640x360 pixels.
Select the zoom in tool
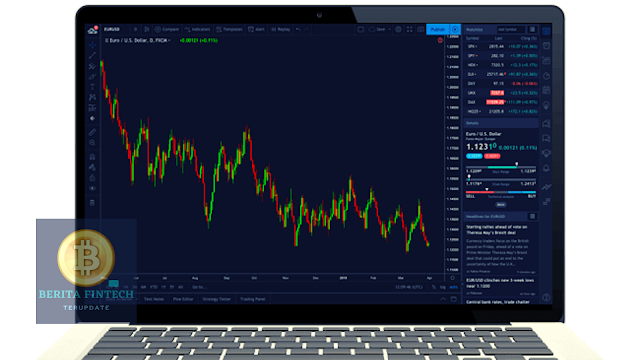93,143
